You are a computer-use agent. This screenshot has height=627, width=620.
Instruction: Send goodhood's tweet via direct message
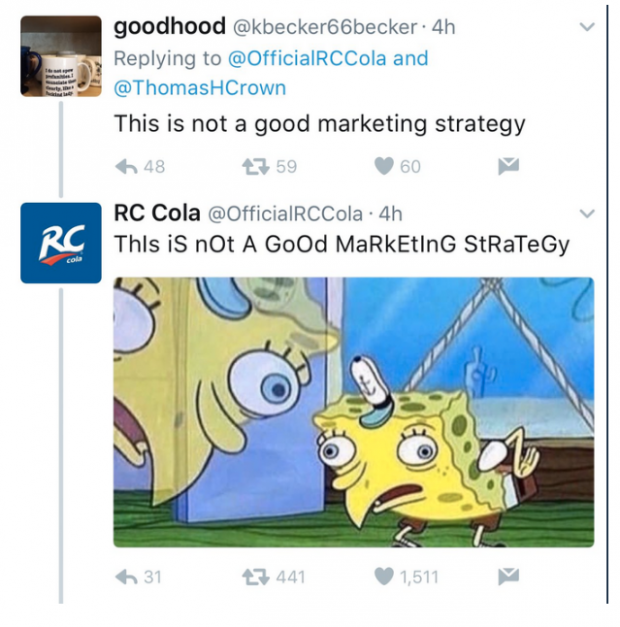pos(508,166)
